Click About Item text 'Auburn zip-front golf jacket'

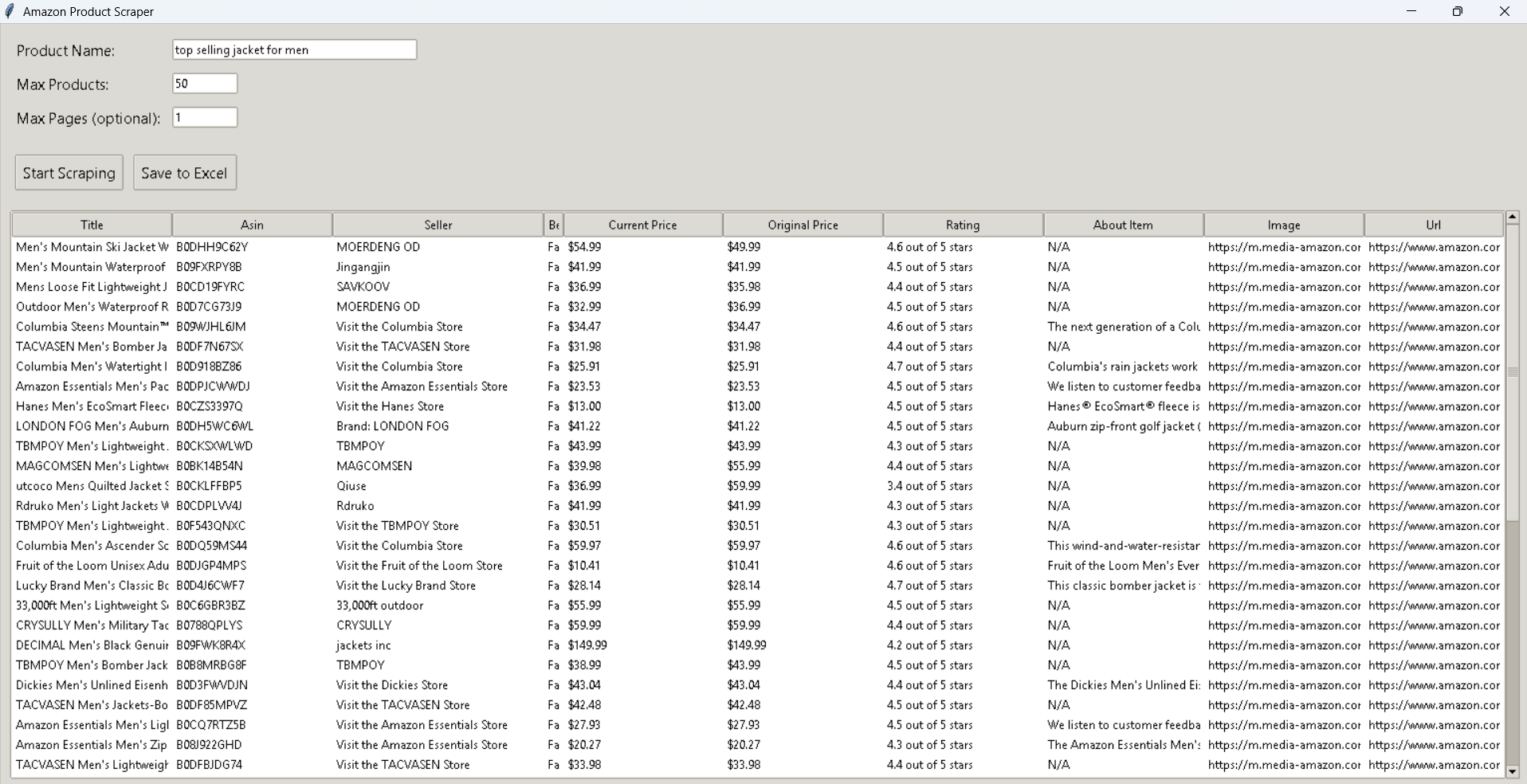1123,426
